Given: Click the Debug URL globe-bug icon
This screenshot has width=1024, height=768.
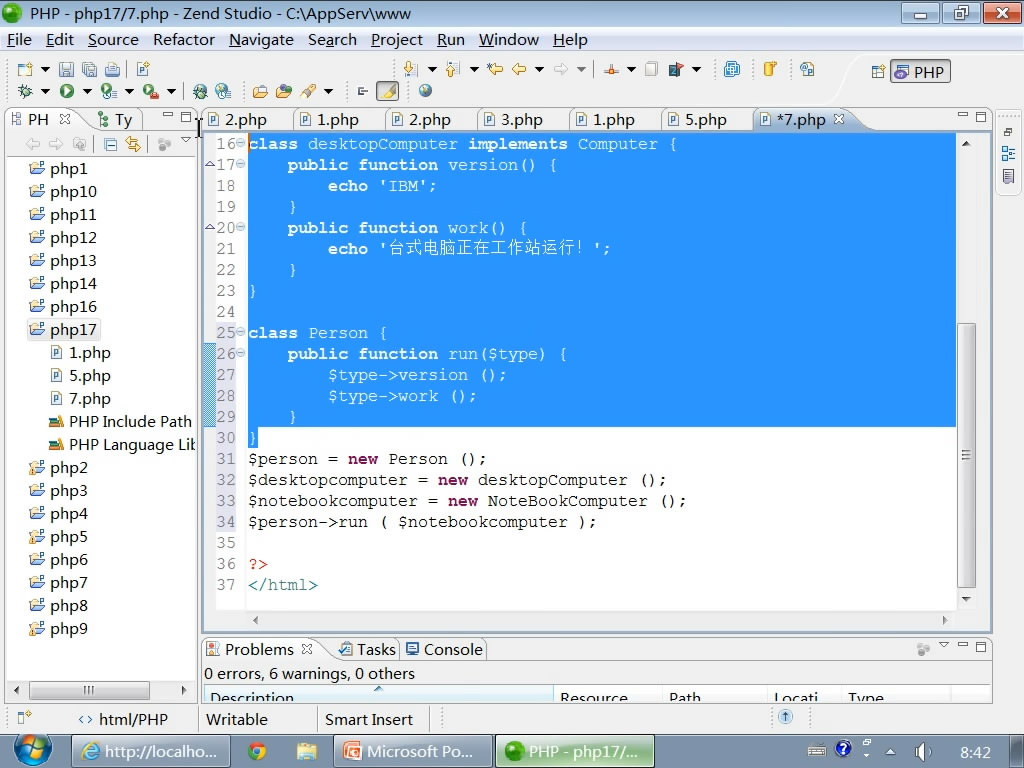Looking at the screenshot, I should 200,91.
